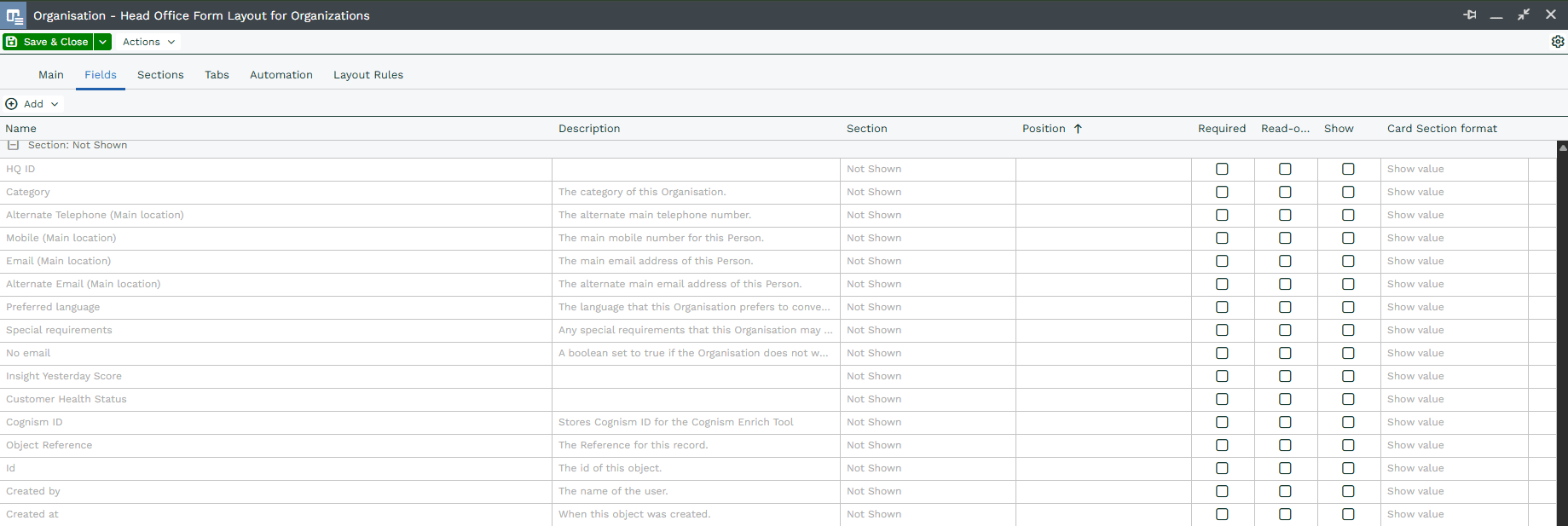Screen dimensions: 1568x526
Task: Click the save disk icon
Action: point(12,42)
